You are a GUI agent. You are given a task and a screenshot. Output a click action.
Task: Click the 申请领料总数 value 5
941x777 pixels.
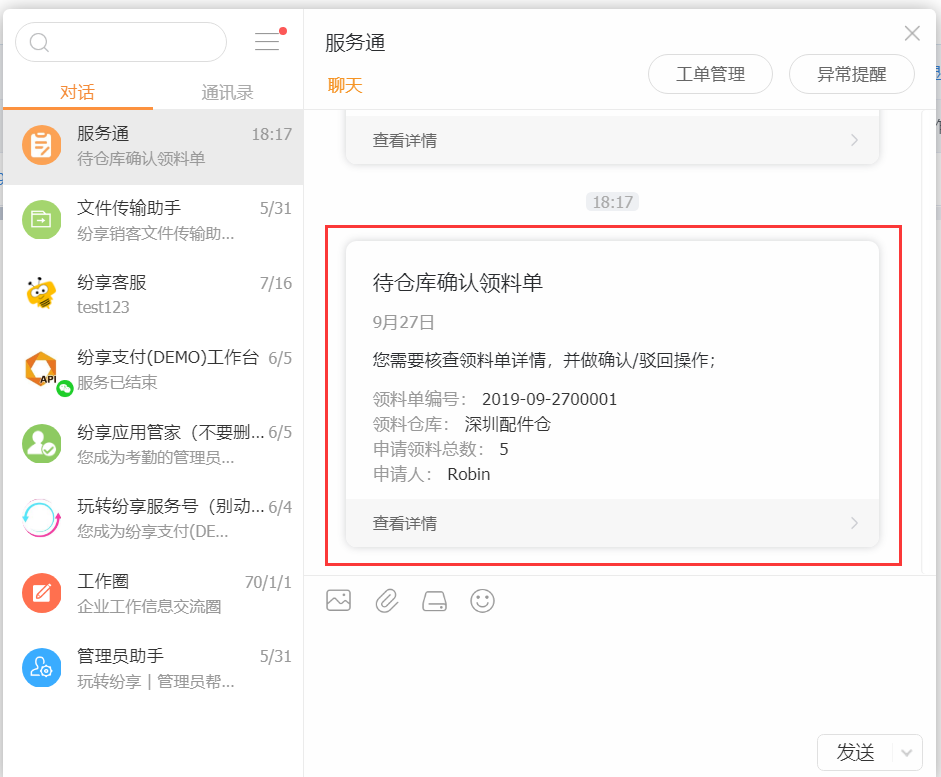(x=504, y=449)
